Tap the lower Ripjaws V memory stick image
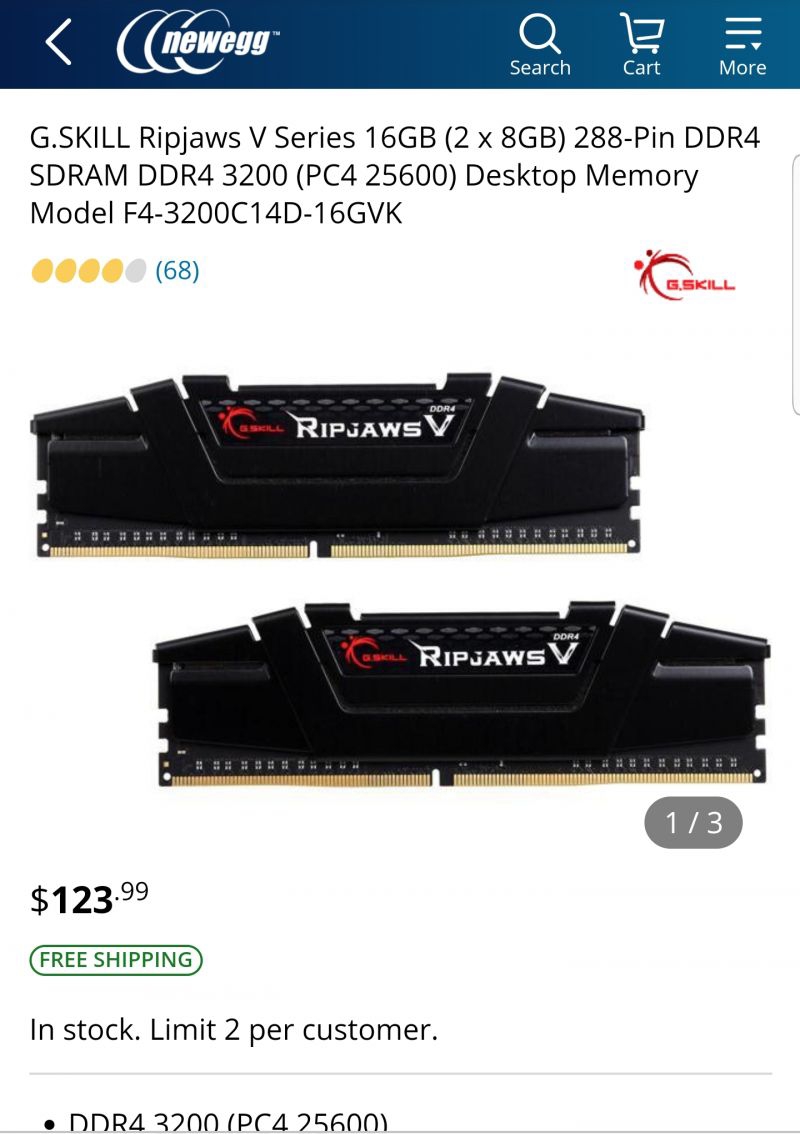 coord(461,694)
